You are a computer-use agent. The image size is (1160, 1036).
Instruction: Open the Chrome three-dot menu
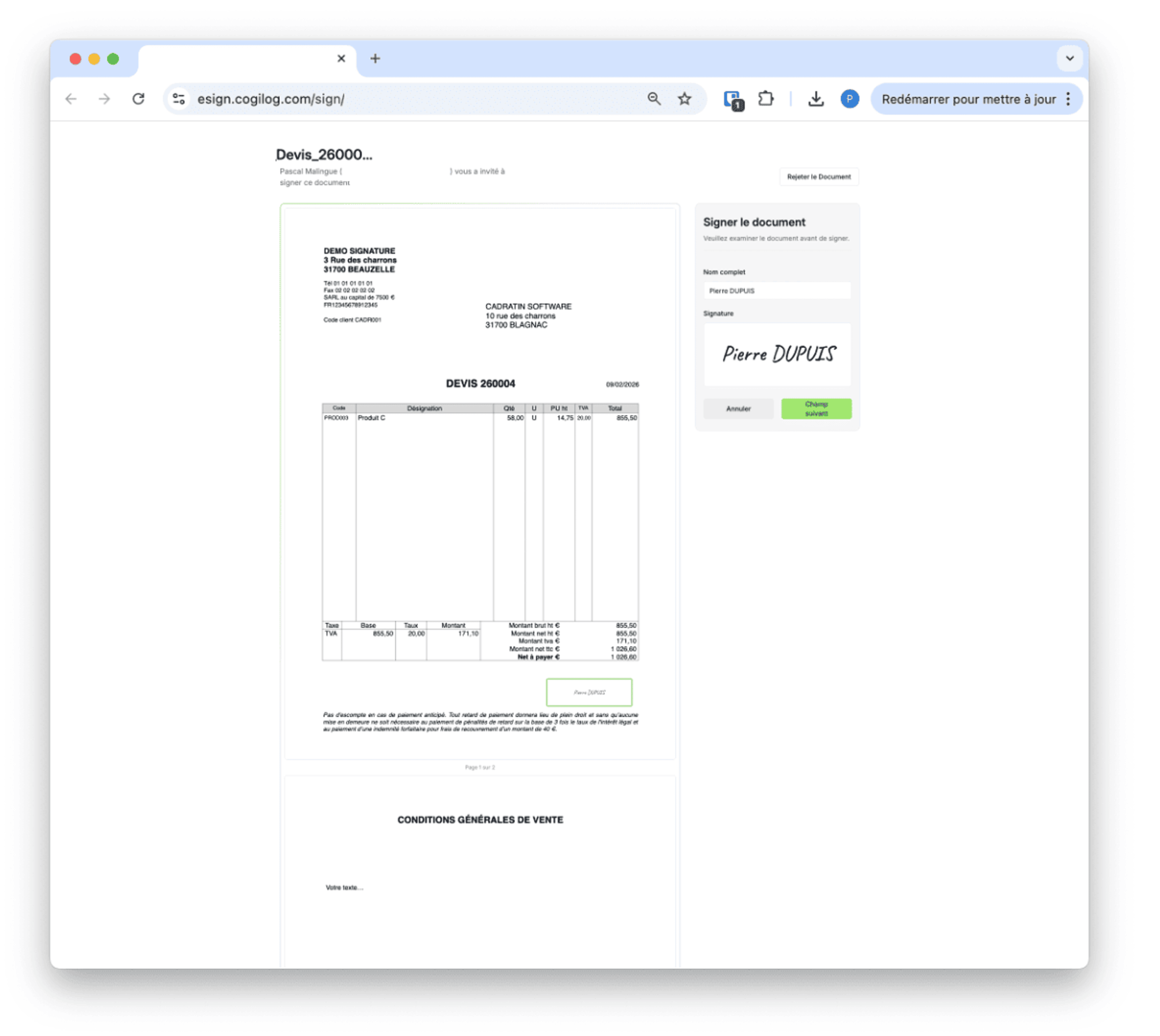click(1068, 99)
